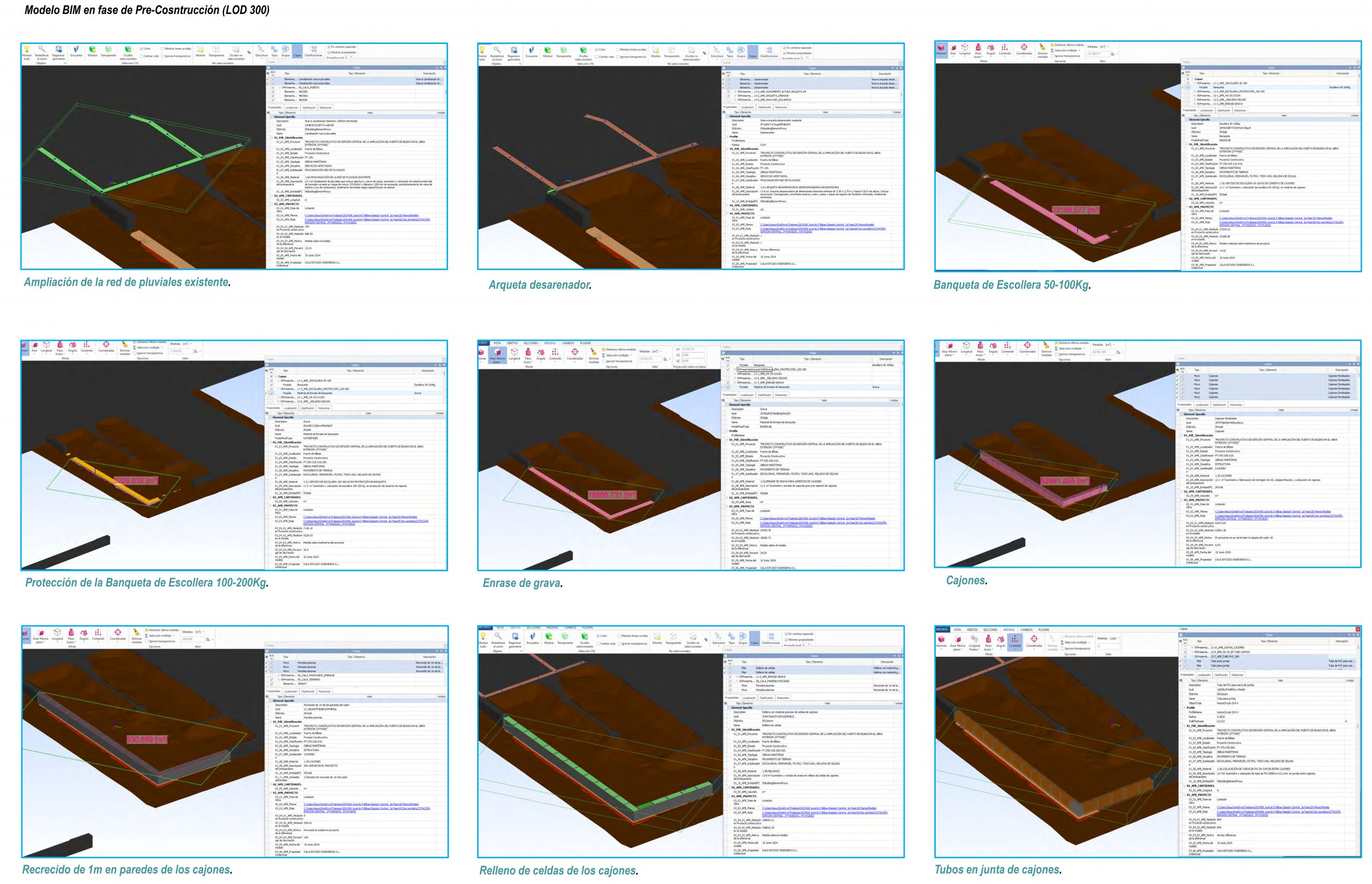Image resolution: width=1372 pixels, height=884 pixels.
Task: Click Coordenadas crosshair icon in Cajones screenshot
Action: [1027, 347]
